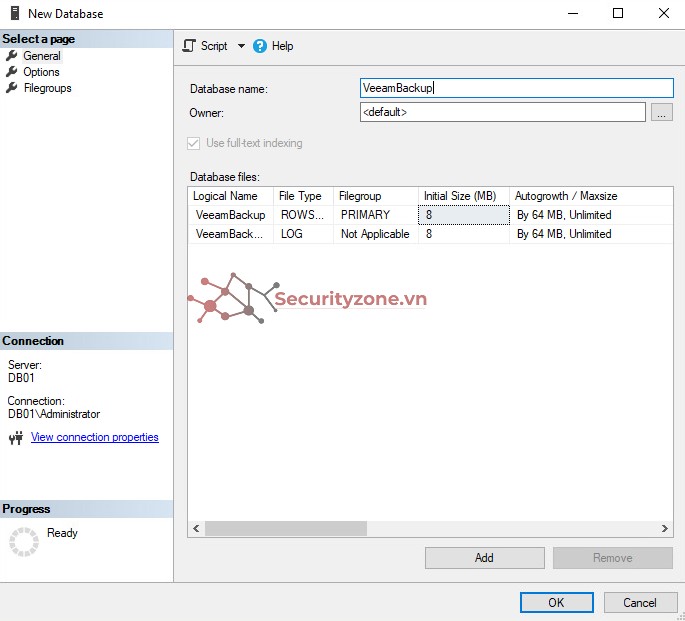Click DB01\Administrator connection text

coord(54,414)
